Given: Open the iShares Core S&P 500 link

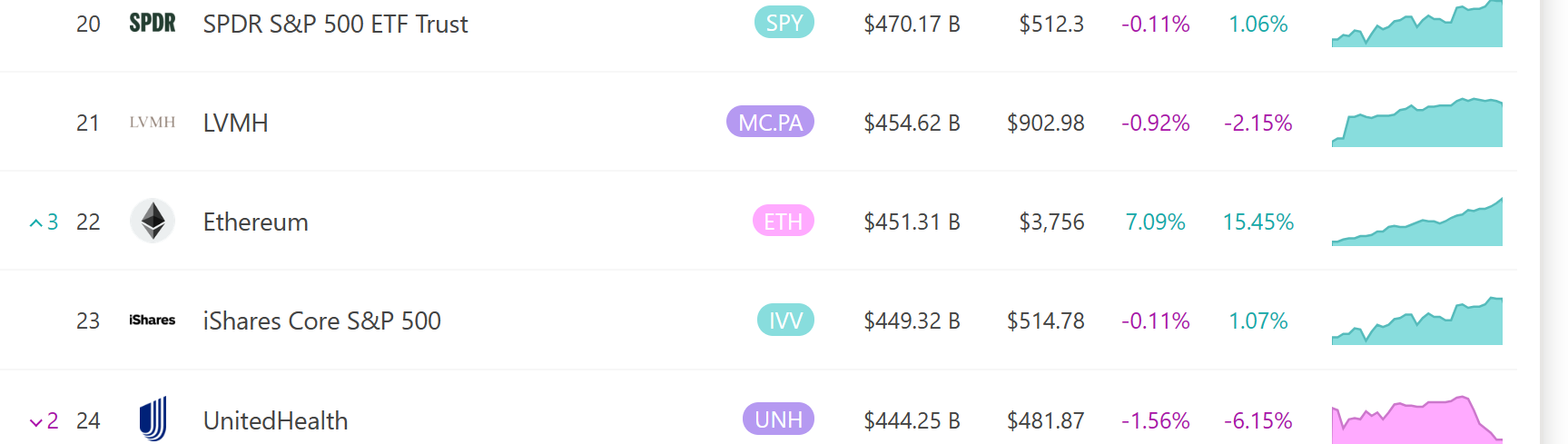Looking at the screenshot, I should tap(321, 321).
